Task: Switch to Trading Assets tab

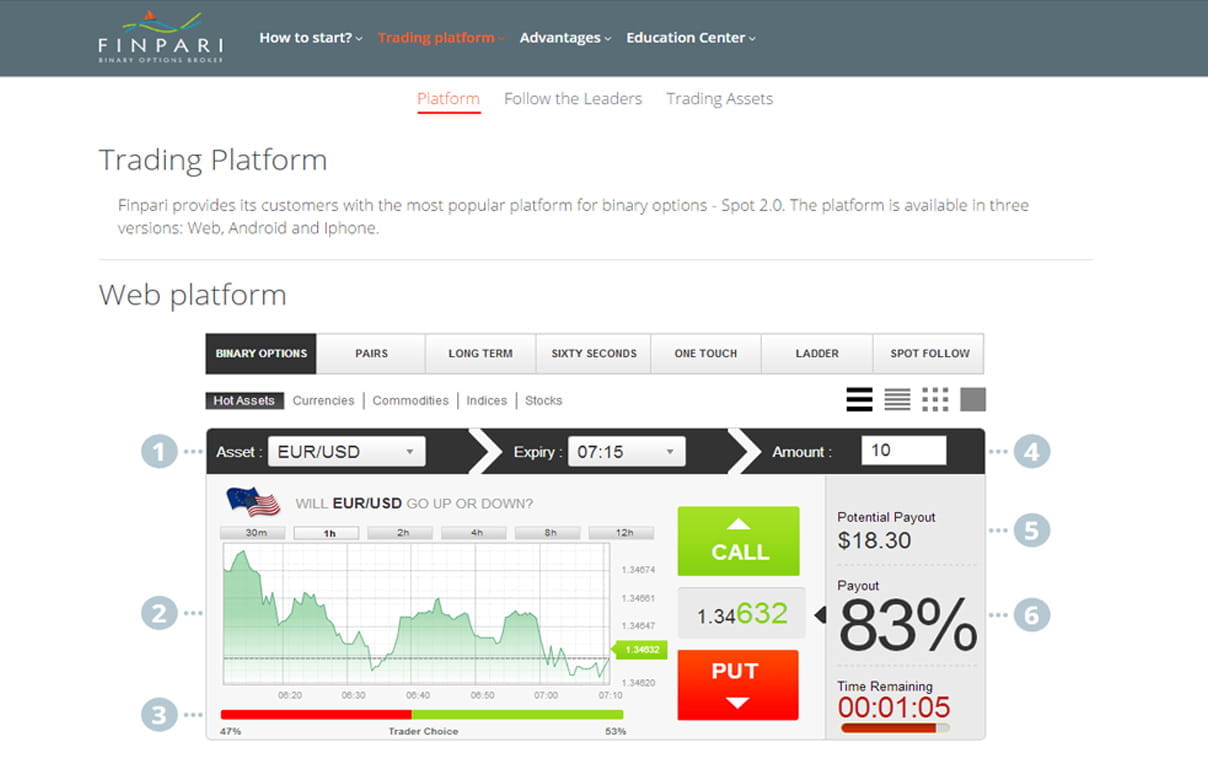Action: click(720, 99)
